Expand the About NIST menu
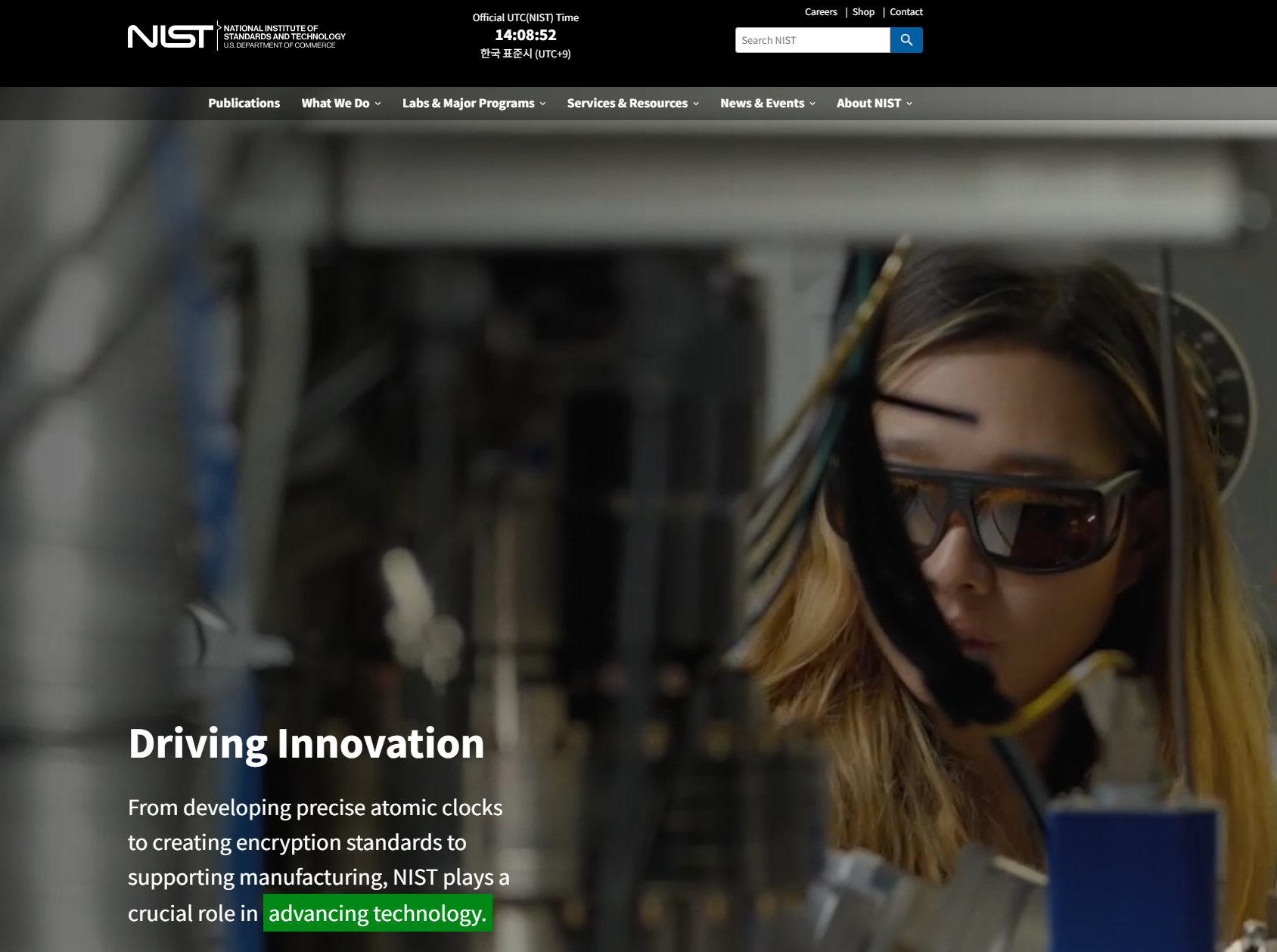This screenshot has height=952, width=1277. pyautogui.click(x=874, y=104)
